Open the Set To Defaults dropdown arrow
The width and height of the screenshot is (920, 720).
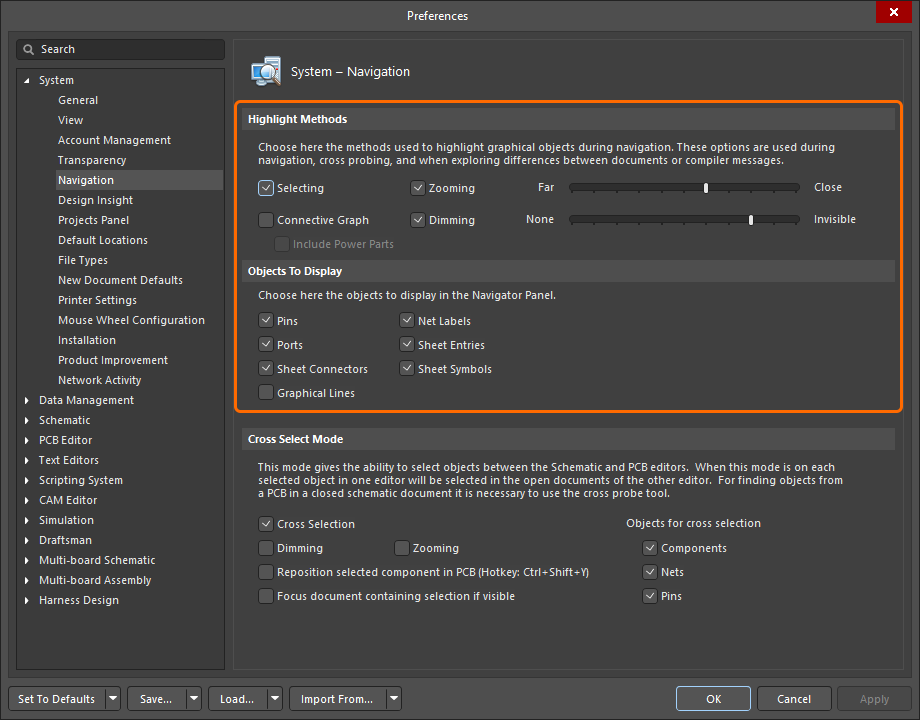pos(112,699)
